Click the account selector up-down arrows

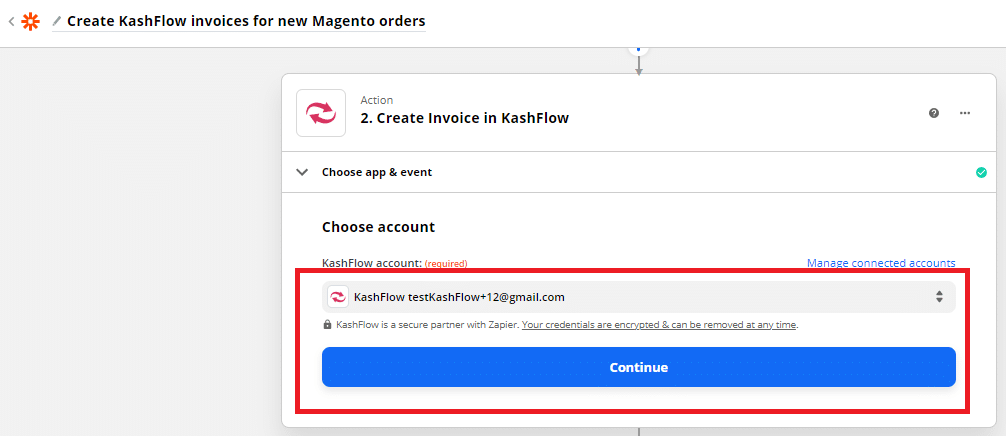coord(939,296)
